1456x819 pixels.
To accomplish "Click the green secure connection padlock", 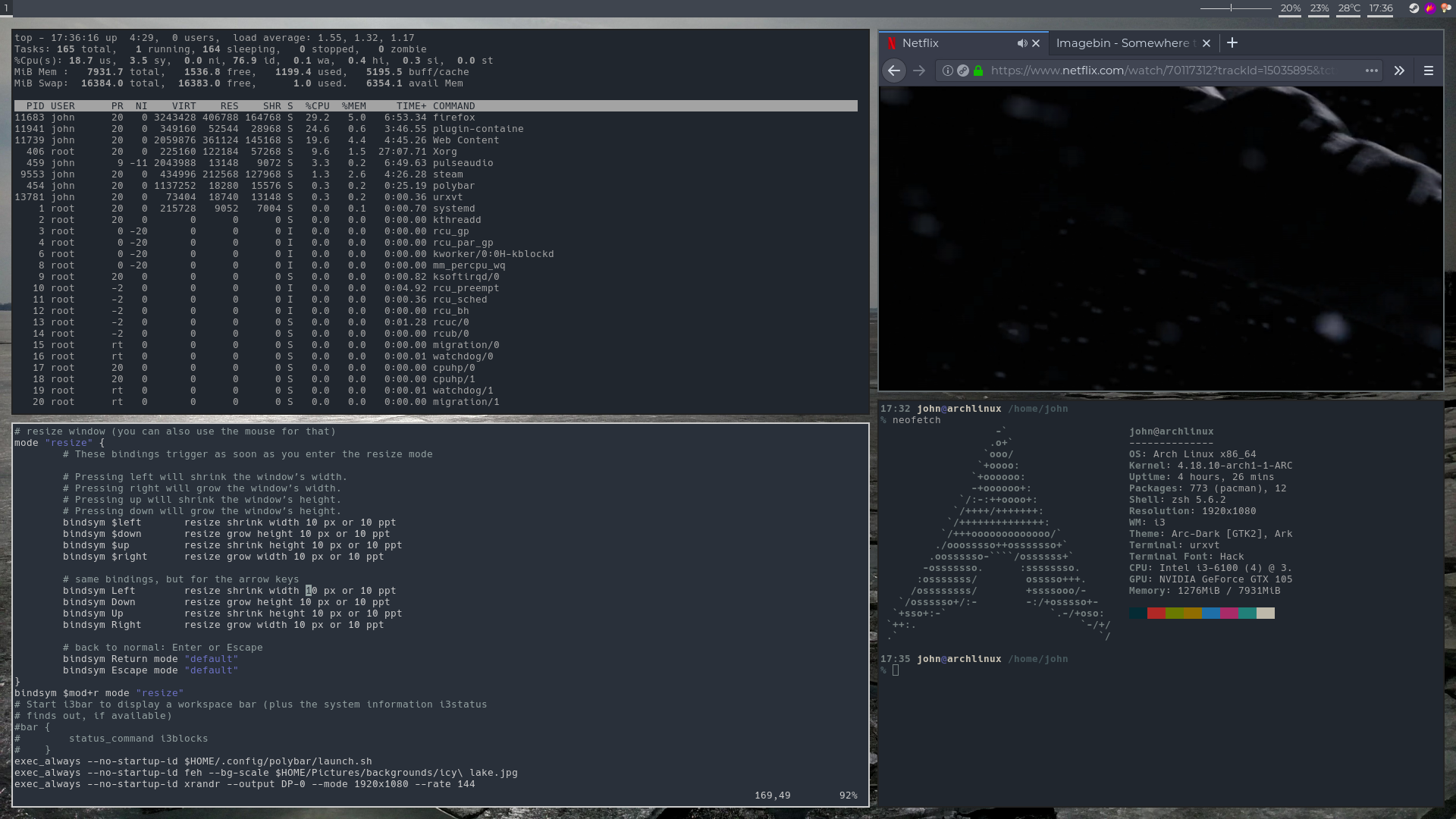I will 978,71.
